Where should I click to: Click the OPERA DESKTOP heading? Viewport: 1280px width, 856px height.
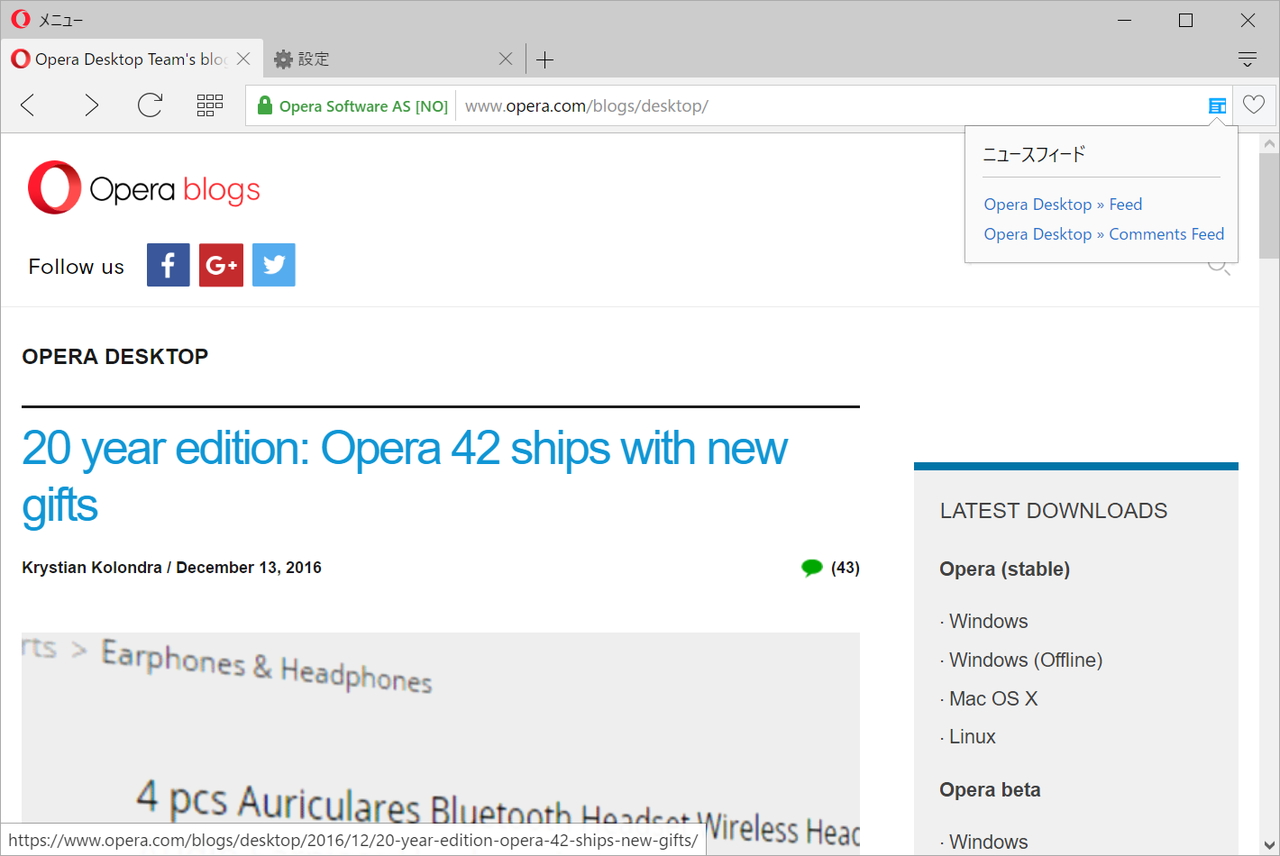[x=115, y=357]
